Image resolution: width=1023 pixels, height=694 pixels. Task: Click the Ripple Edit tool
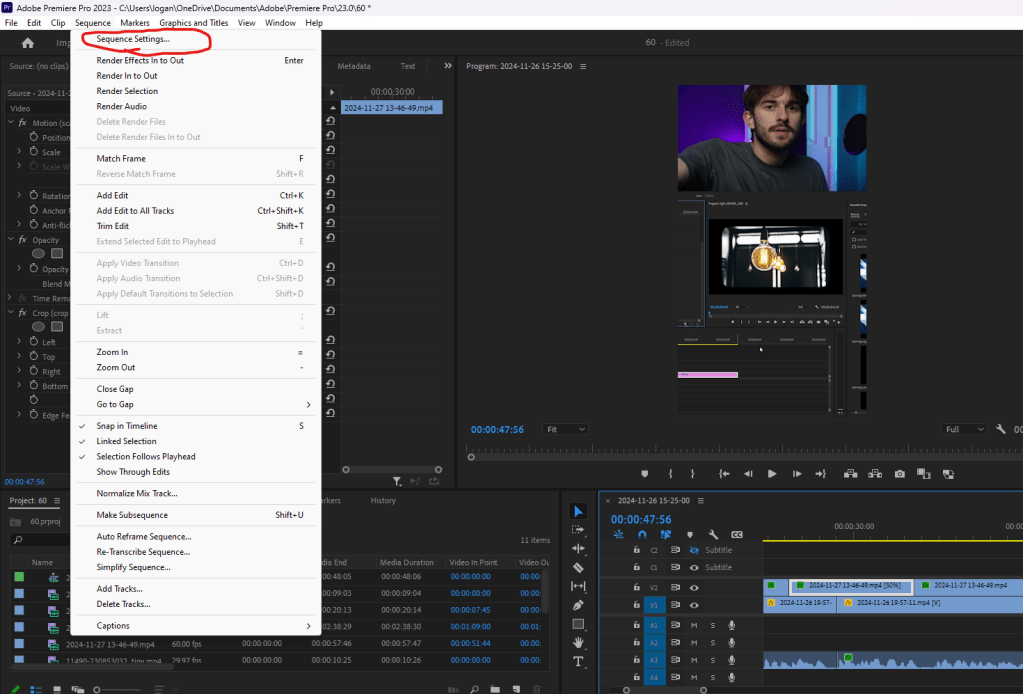pyautogui.click(x=578, y=548)
